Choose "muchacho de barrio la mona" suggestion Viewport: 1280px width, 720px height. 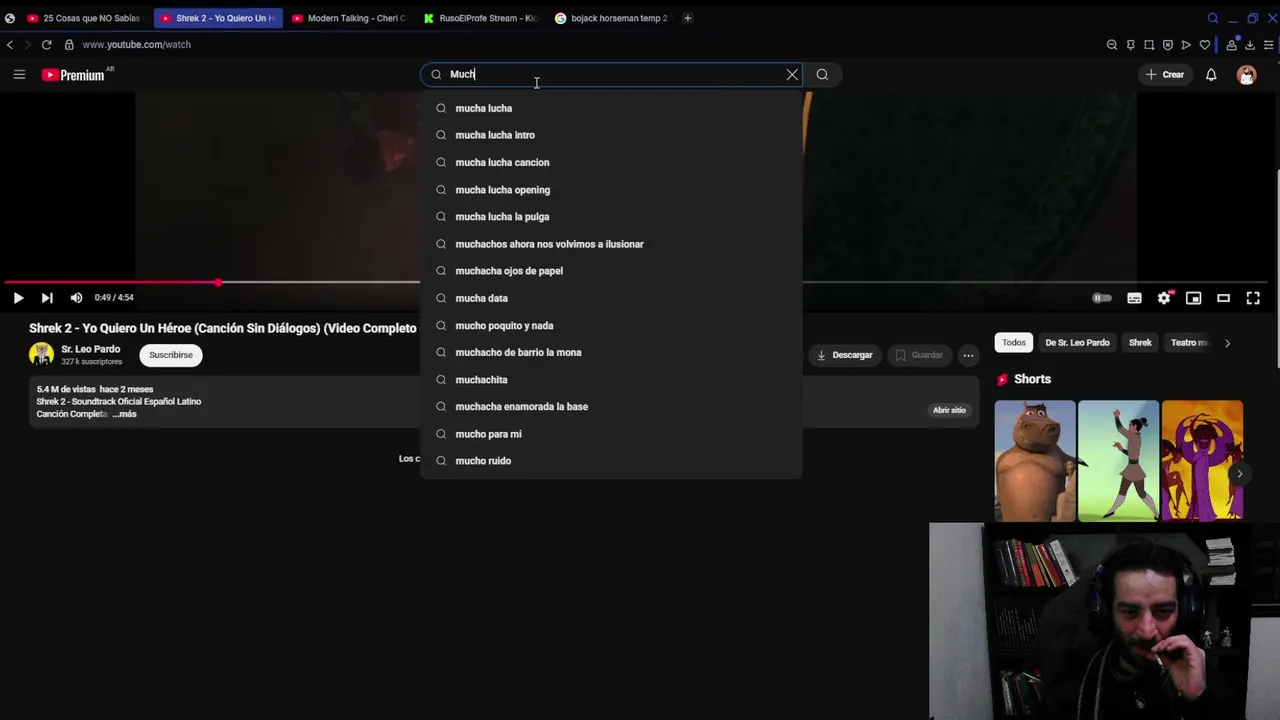(x=611, y=352)
